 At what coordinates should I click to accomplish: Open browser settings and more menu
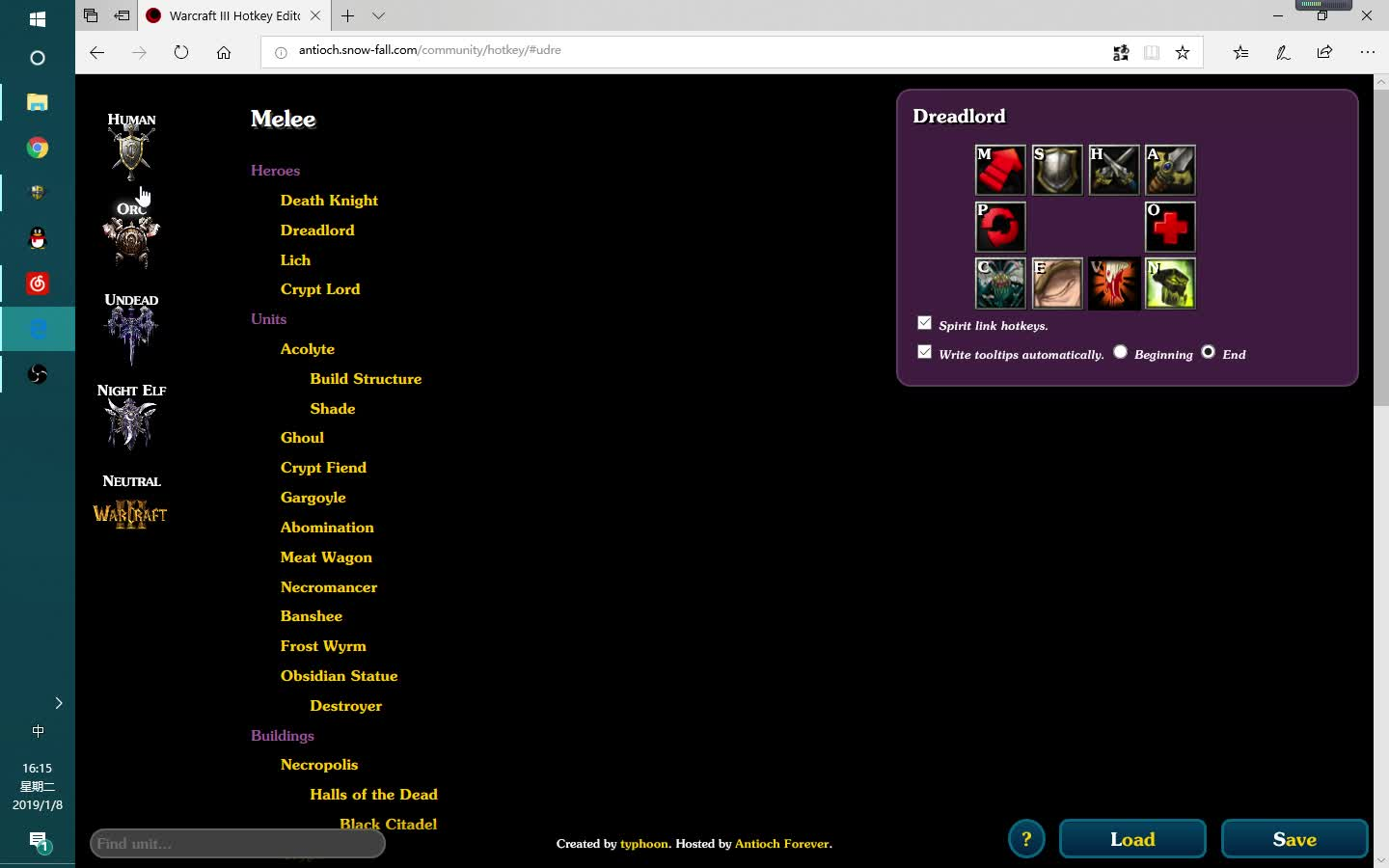pos(1367,52)
